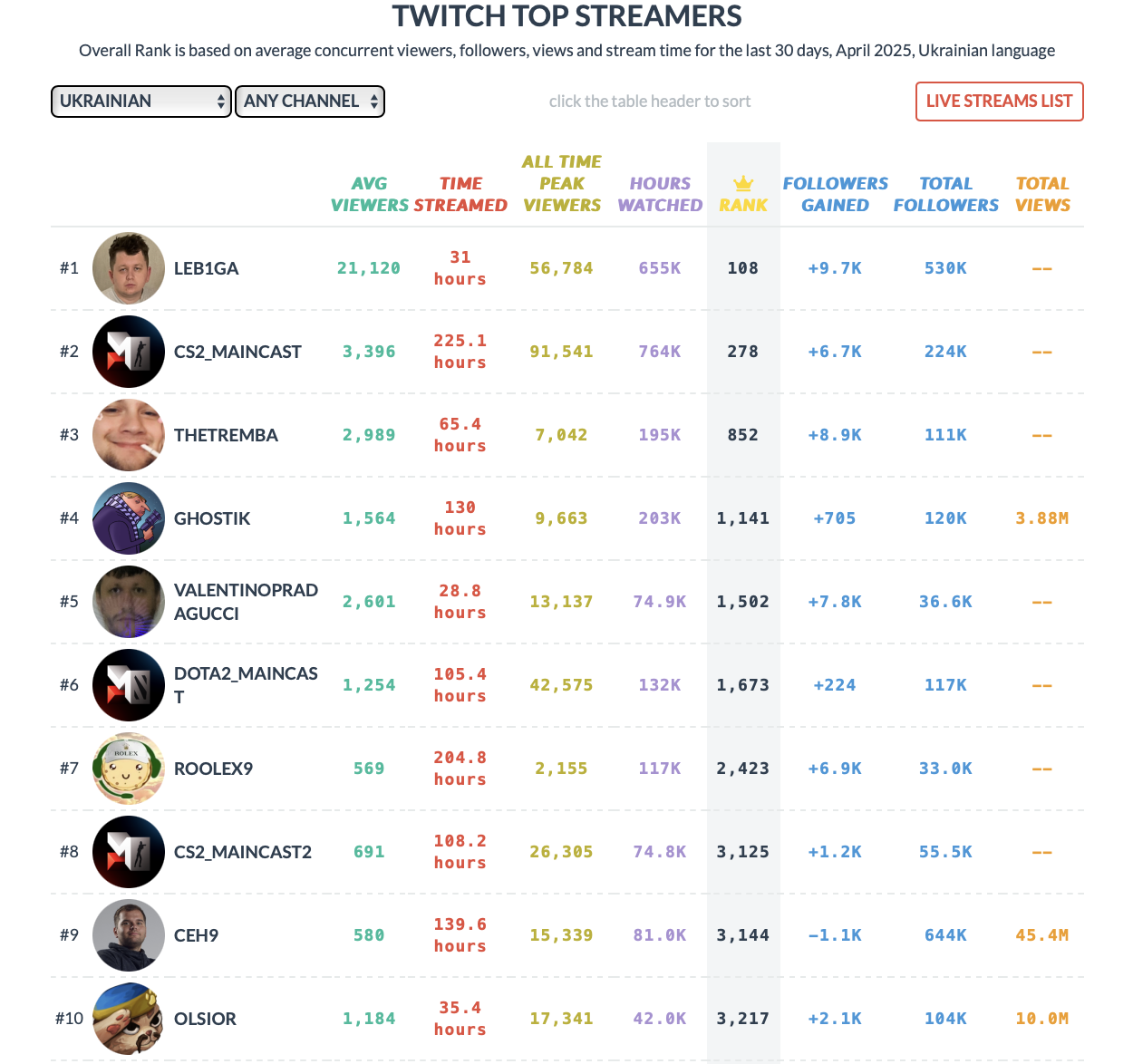This screenshot has width=1133, height=1064.
Task: Sort by the TIME STREAMED column
Action: tap(460, 194)
